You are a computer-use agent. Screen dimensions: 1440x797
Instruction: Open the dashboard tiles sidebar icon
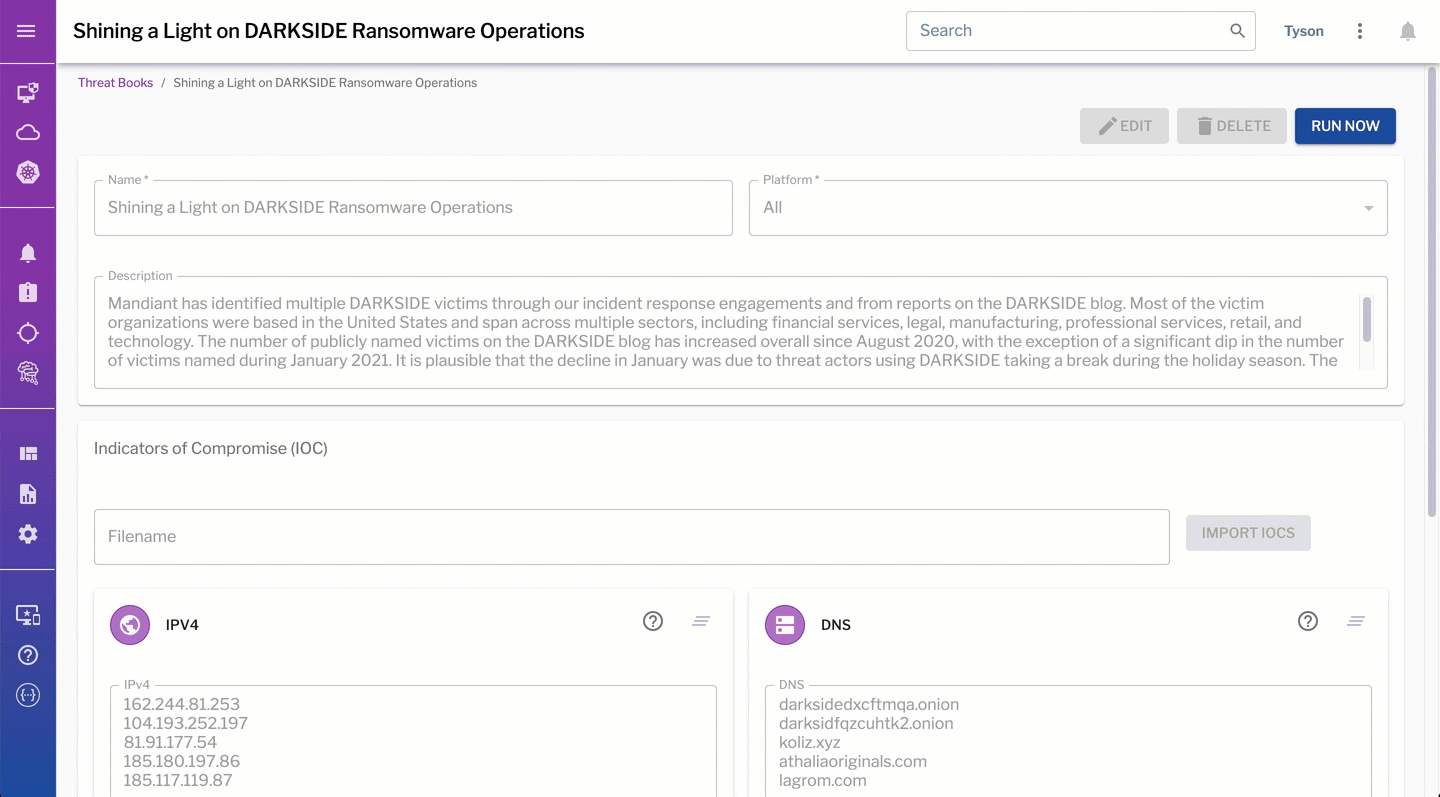click(x=28, y=454)
